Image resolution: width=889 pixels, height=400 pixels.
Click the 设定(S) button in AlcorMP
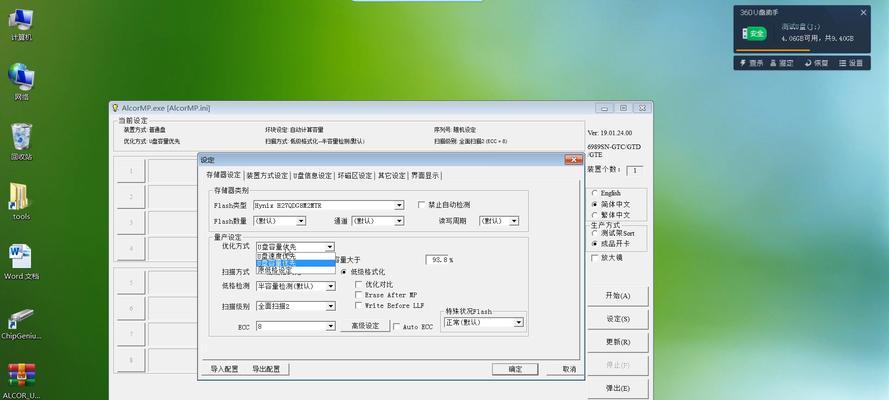(617, 319)
